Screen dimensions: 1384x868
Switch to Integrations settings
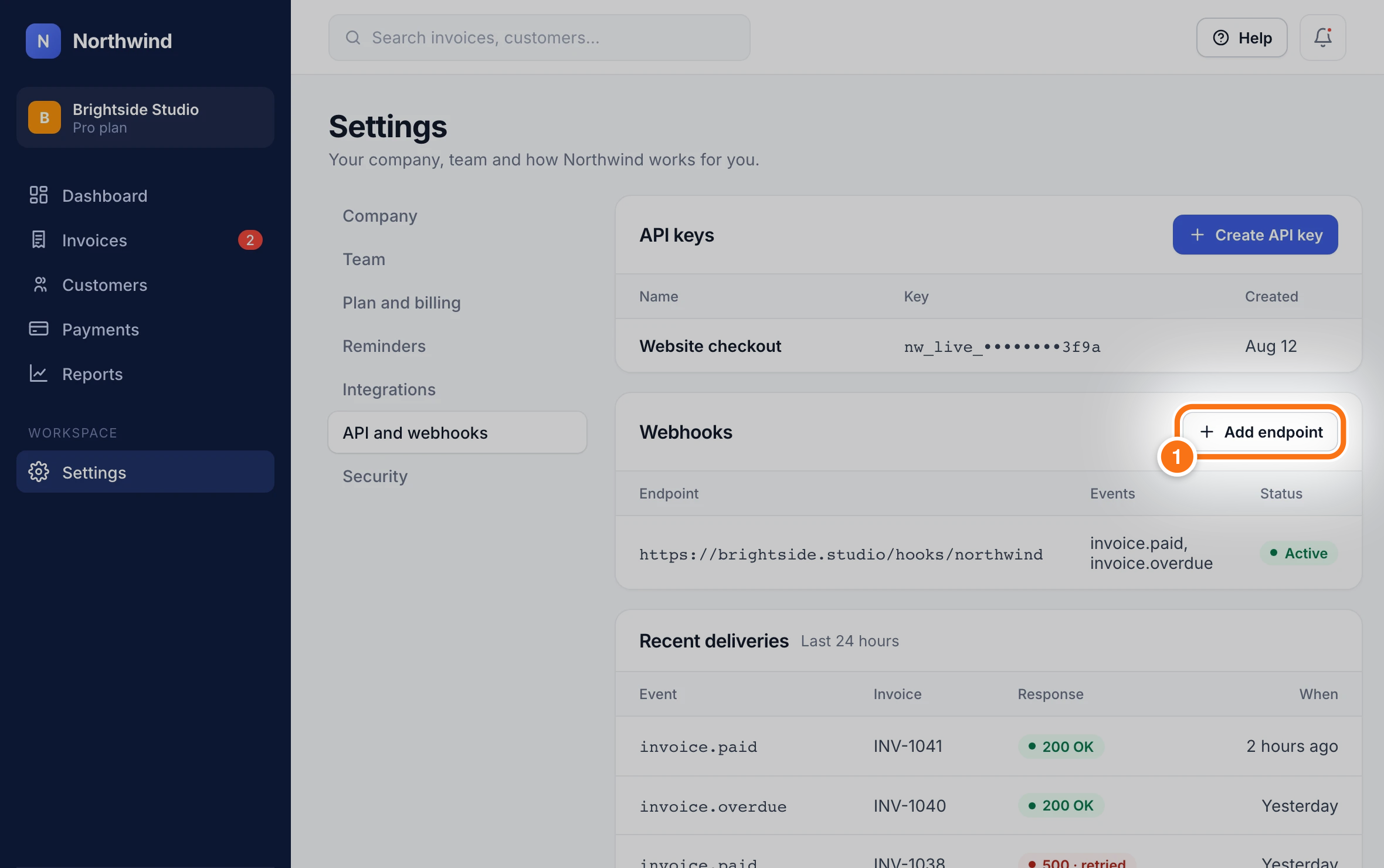[x=457, y=389]
